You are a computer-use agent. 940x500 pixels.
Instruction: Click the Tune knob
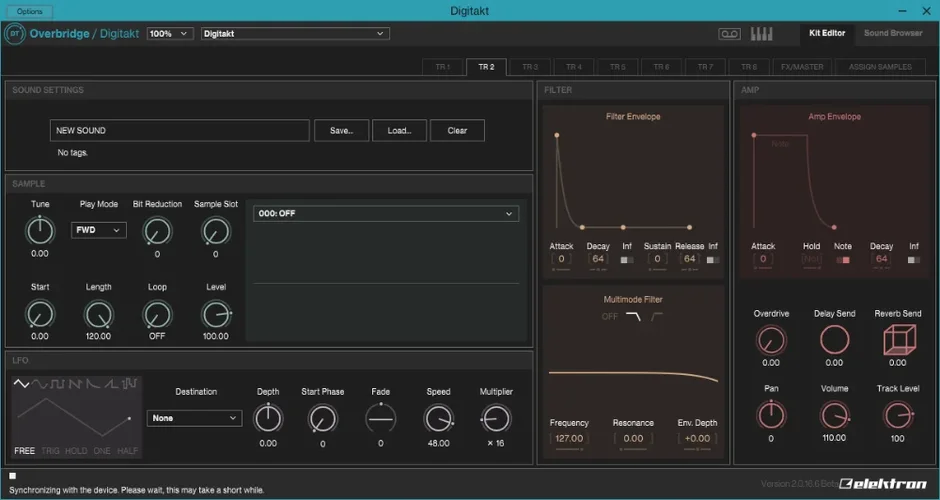(x=40, y=231)
